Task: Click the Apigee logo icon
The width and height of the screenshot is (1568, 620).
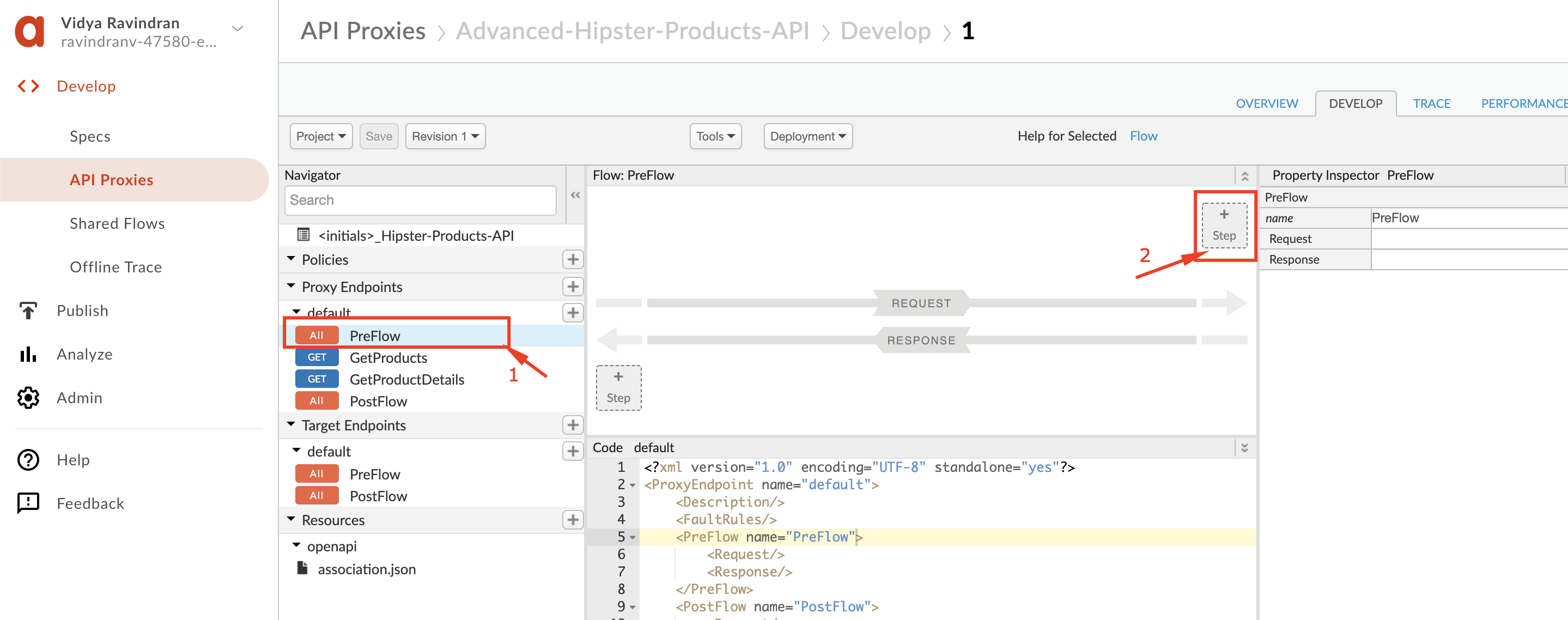Action: [x=30, y=32]
